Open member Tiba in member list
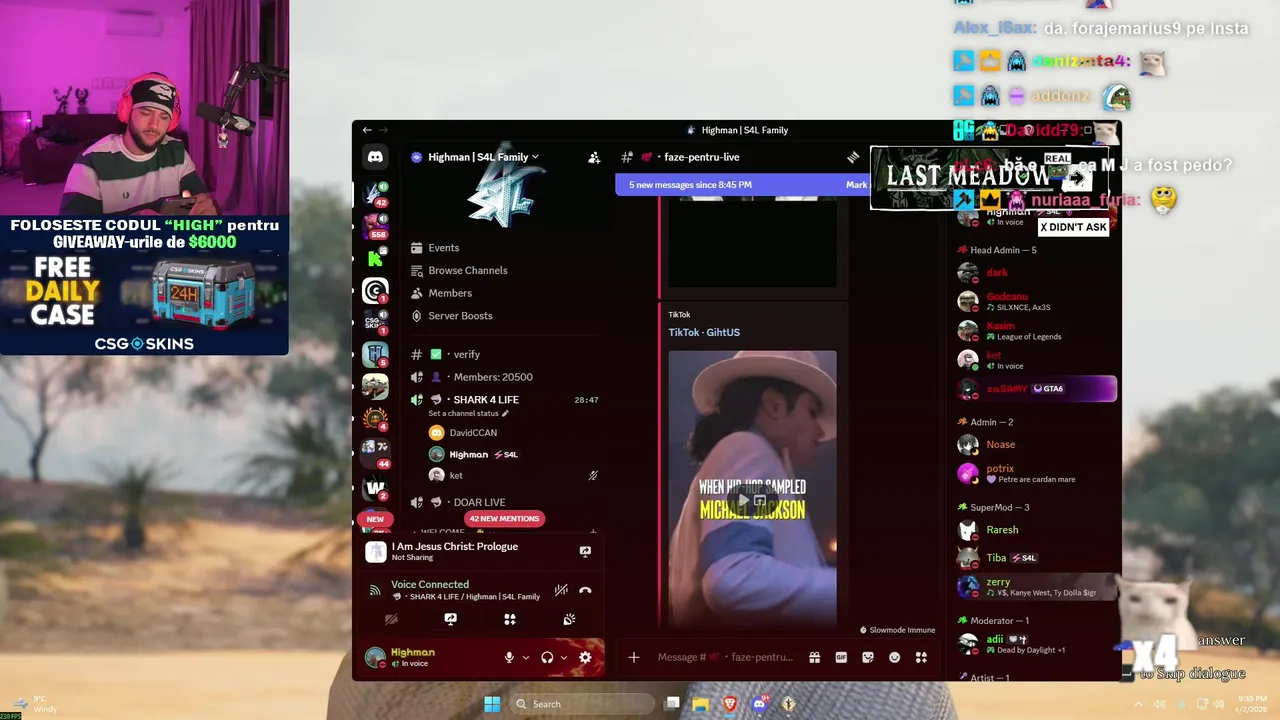Viewport: 1280px width, 720px height. [x=1035, y=558]
